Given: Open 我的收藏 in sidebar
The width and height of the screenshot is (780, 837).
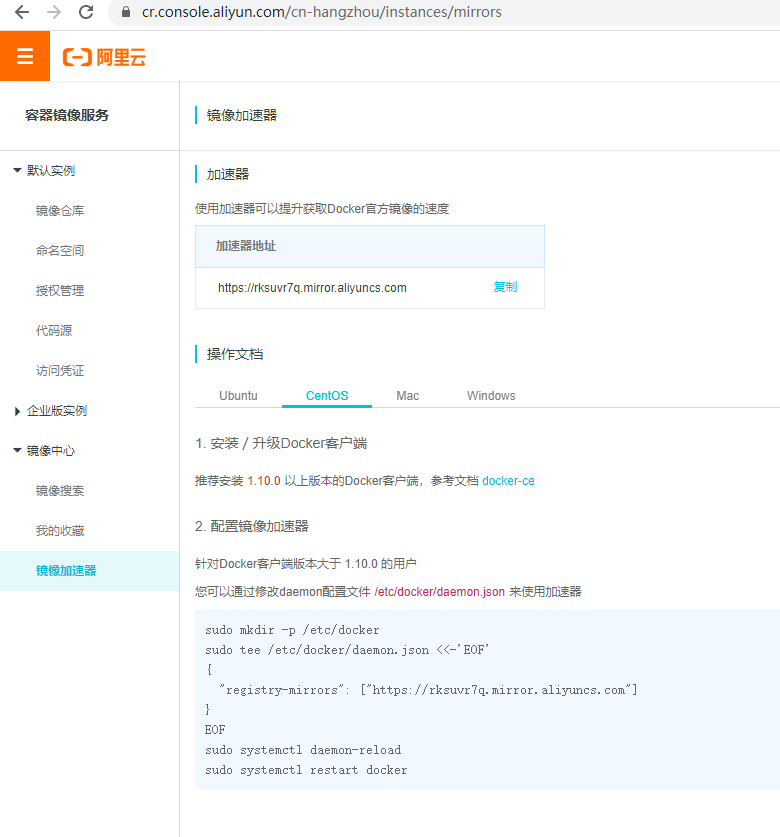Looking at the screenshot, I should tap(60, 531).
